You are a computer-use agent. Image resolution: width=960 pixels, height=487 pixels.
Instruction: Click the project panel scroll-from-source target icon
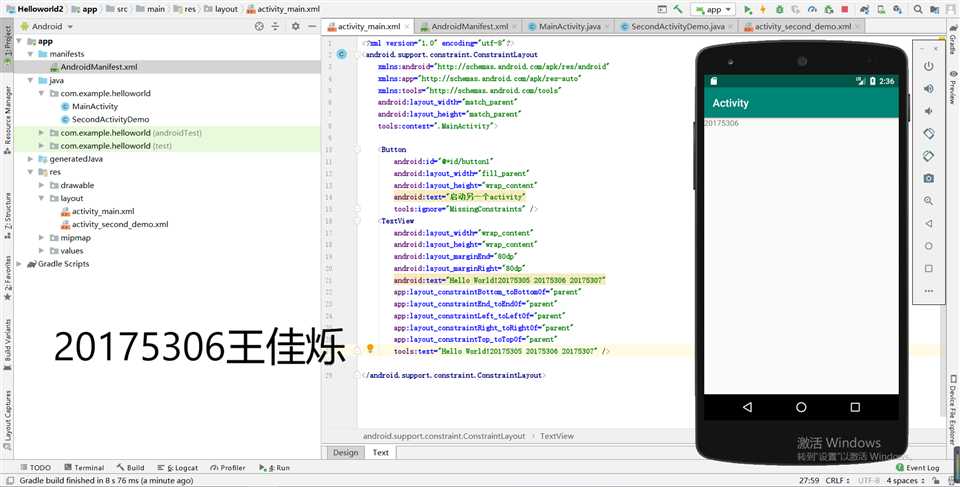tap(259, 26)
